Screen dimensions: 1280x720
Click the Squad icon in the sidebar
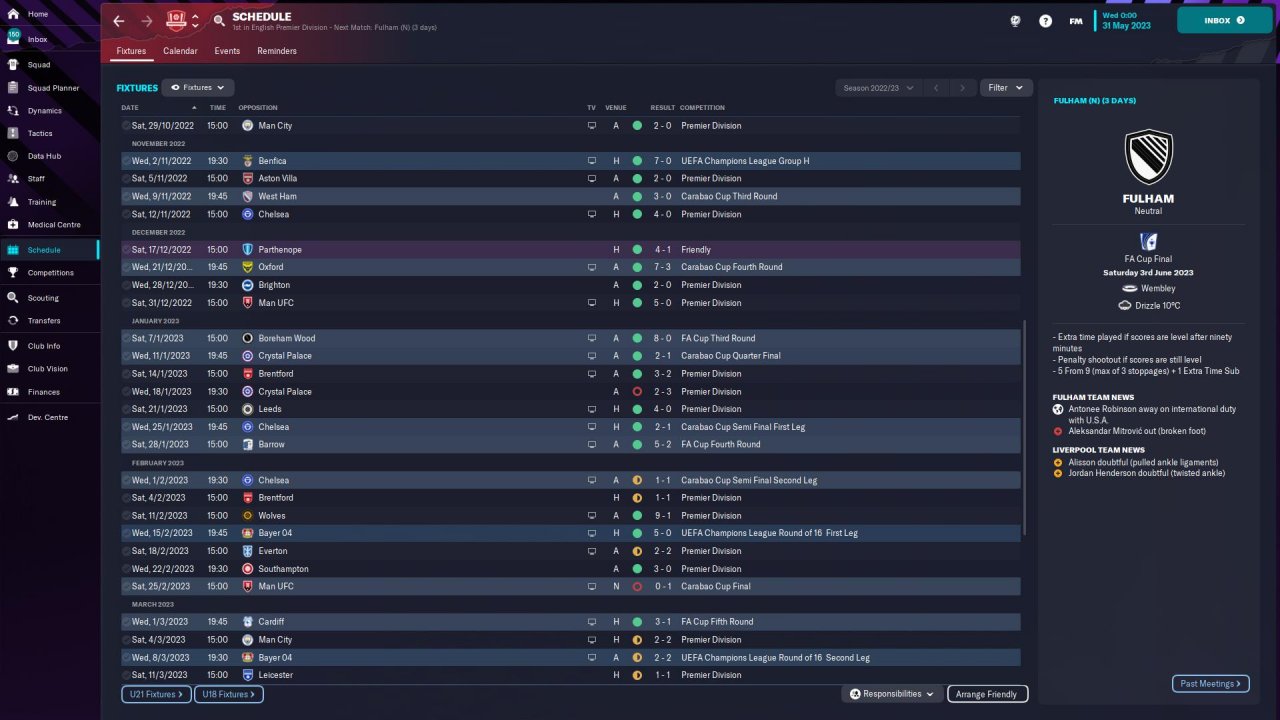tap(13, 65)
